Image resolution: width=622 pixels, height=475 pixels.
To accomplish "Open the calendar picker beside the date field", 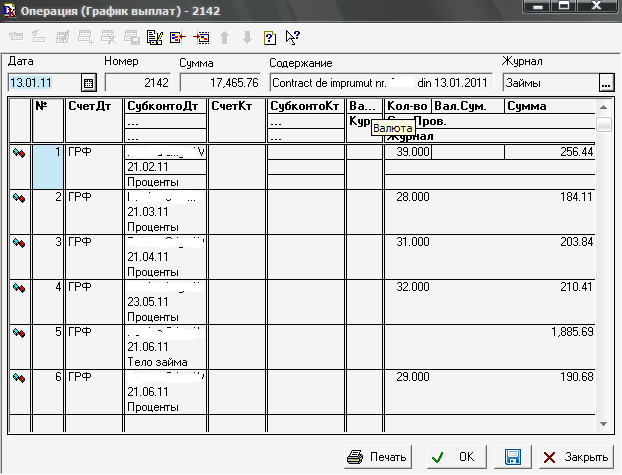I will point(88,83).
